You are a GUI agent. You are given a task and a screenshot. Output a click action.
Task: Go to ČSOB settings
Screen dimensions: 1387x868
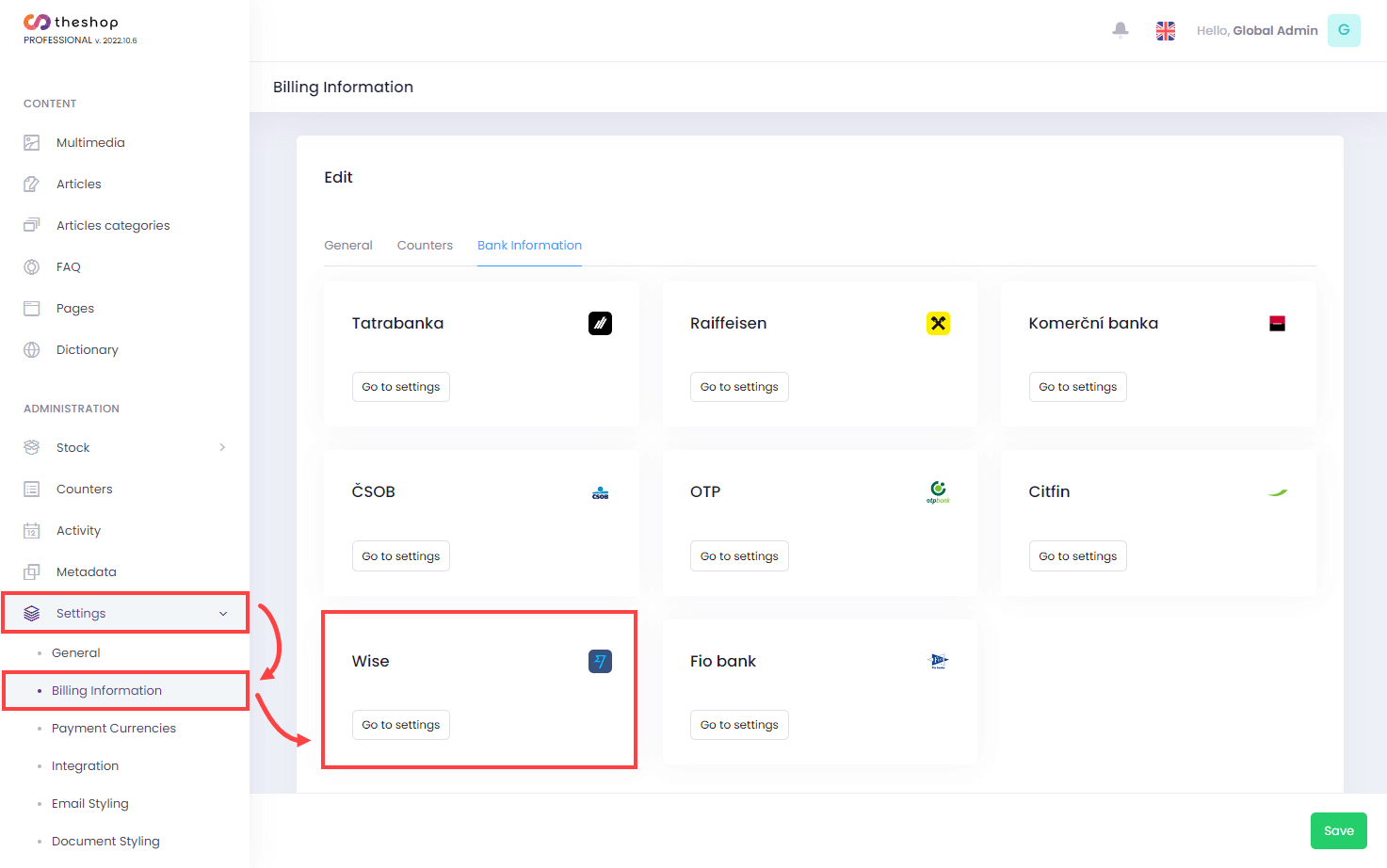pos(401,556)
